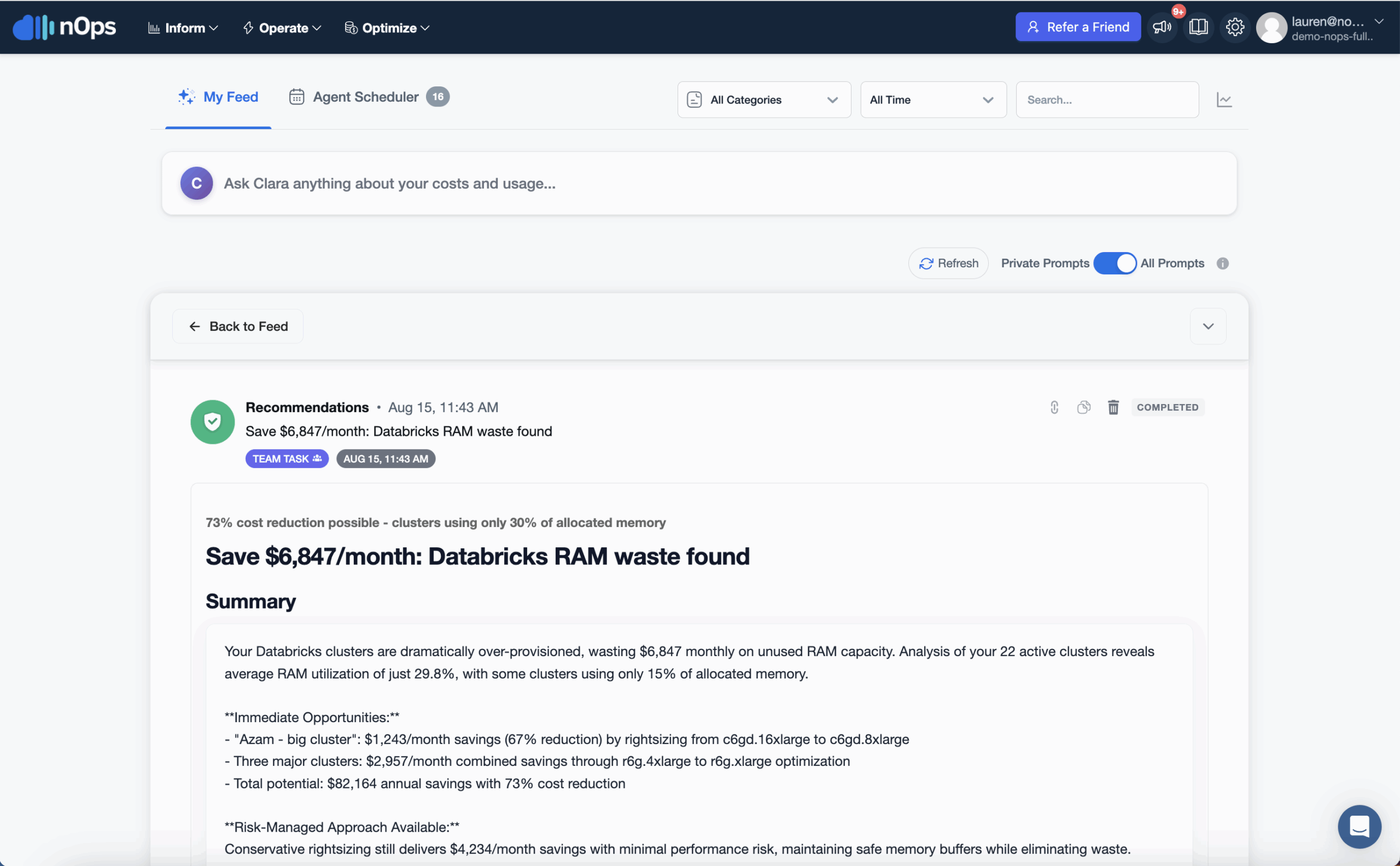This screenshot has width=1400, height=866.
Task: Click the Clara avatar icon
Action: [x=196, y=183]
